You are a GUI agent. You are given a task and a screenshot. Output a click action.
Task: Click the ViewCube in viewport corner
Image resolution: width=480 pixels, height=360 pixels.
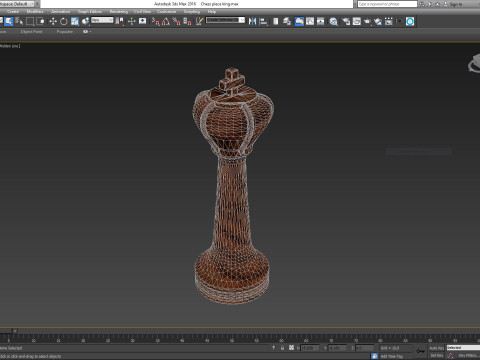[x=474, y=63]
